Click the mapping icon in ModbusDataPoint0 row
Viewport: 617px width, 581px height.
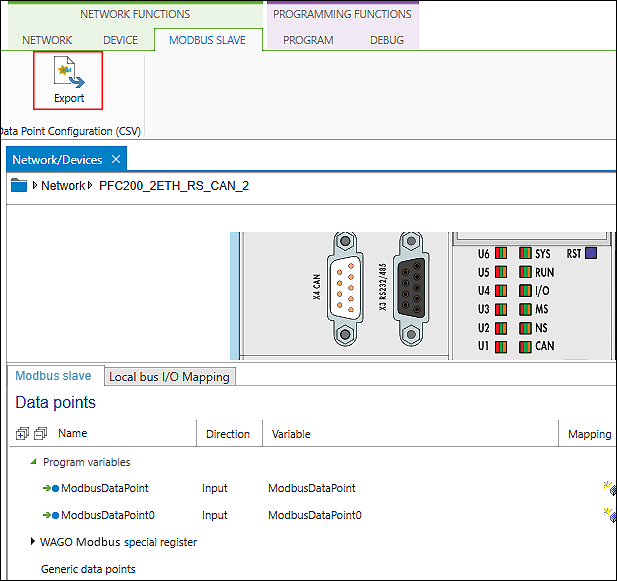click(x=609, y=515)
